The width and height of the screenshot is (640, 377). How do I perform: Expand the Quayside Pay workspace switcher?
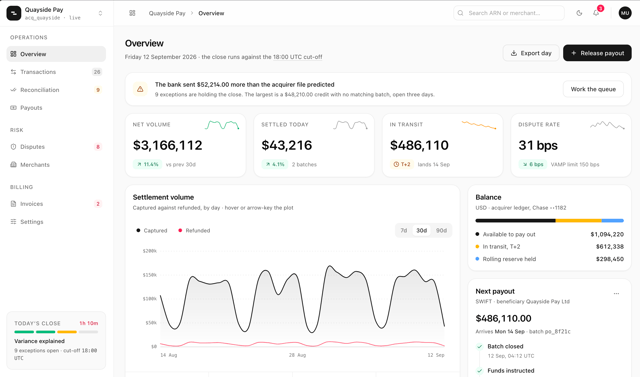pos(100,13)
